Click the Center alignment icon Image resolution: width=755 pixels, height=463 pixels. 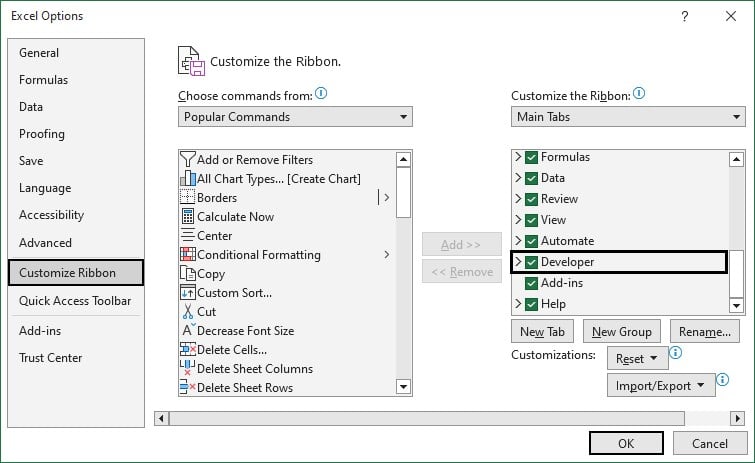[x=187, y=235]
